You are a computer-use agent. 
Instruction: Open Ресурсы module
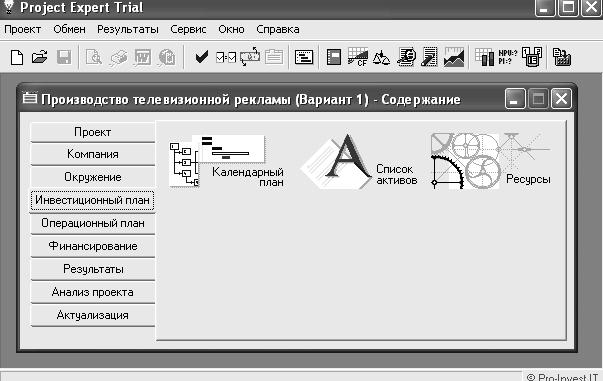click(x=491, y=161)
